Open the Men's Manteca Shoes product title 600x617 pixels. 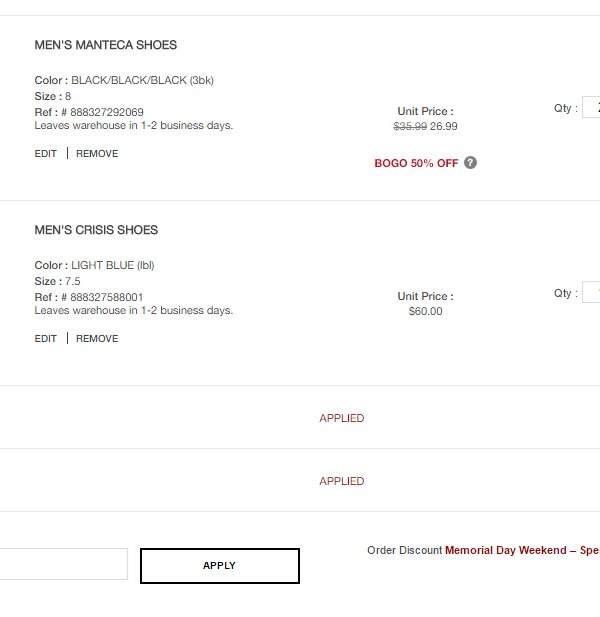coord(105,45)
